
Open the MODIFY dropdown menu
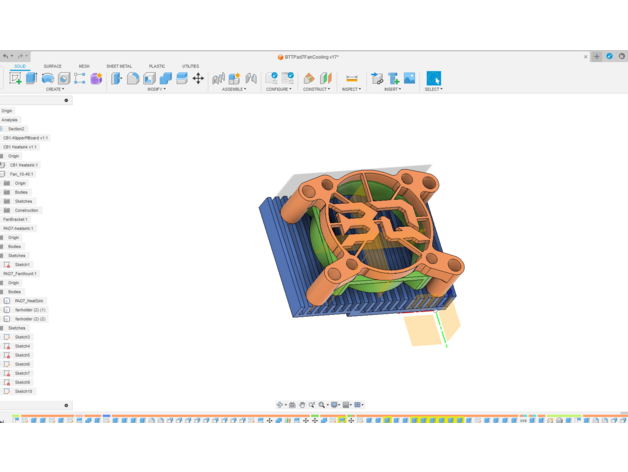pyautogui.click(x=157, y=89)
